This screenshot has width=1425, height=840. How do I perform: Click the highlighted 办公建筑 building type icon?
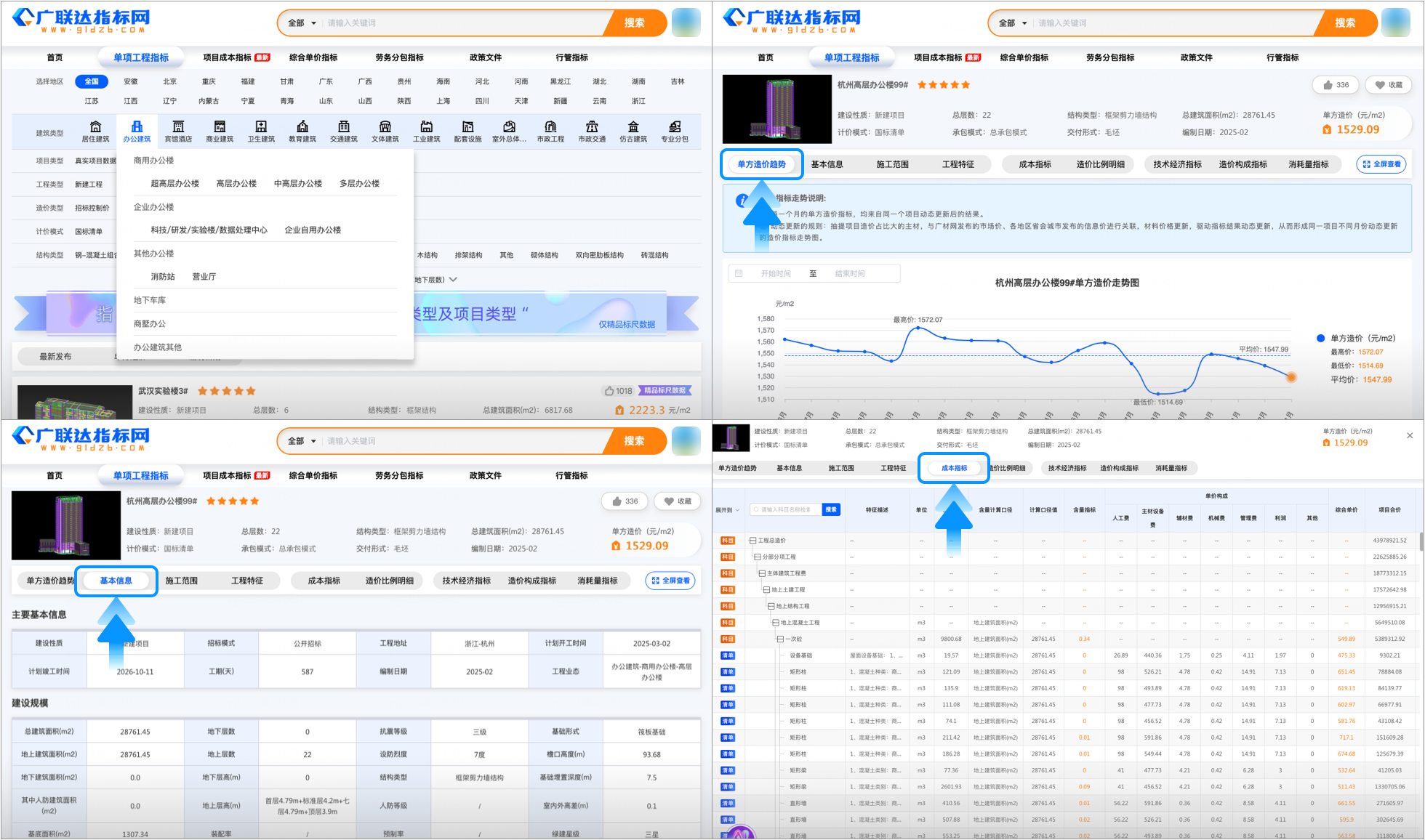137,131
